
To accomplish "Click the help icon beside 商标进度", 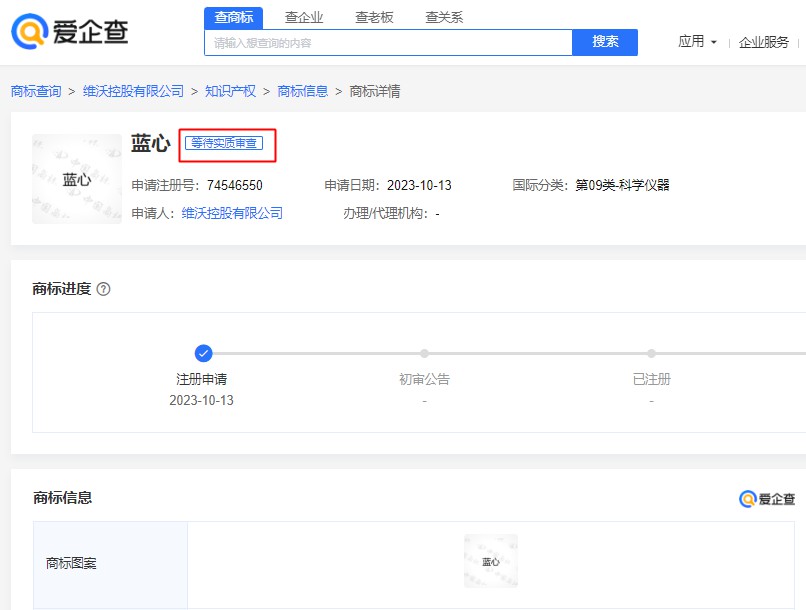I will [103, 289].
